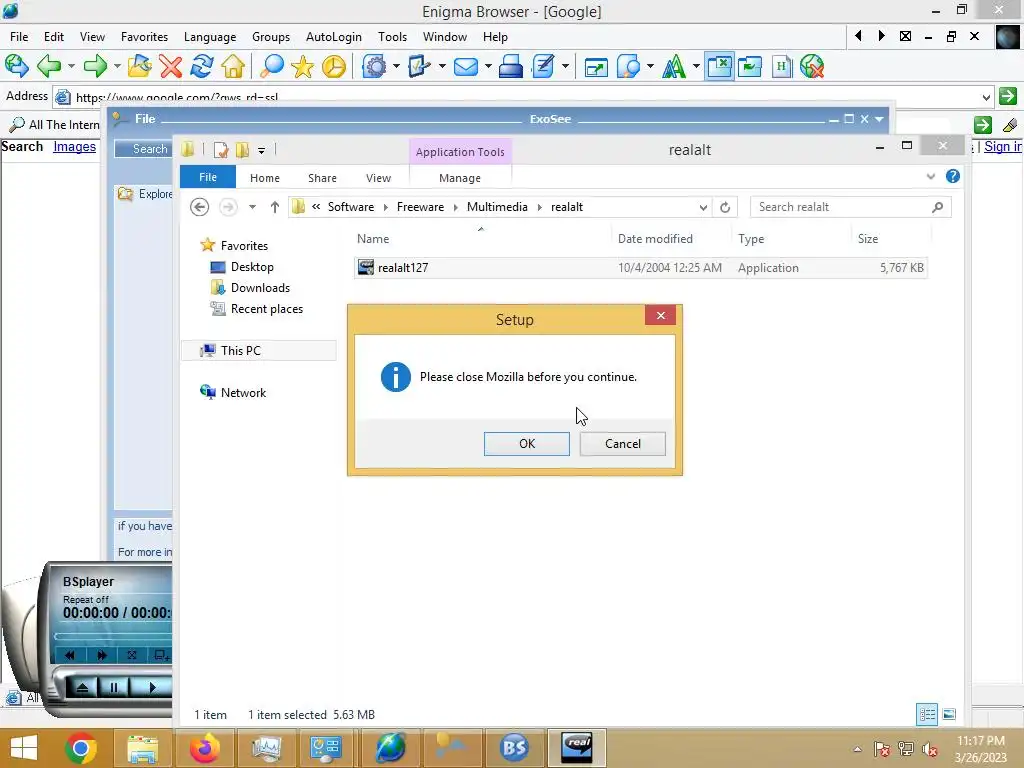The width and height of the screenshot is (1024, 768).
Task: Click the open folder icon in Enigma toolbar
Action: tap(139, 66)
